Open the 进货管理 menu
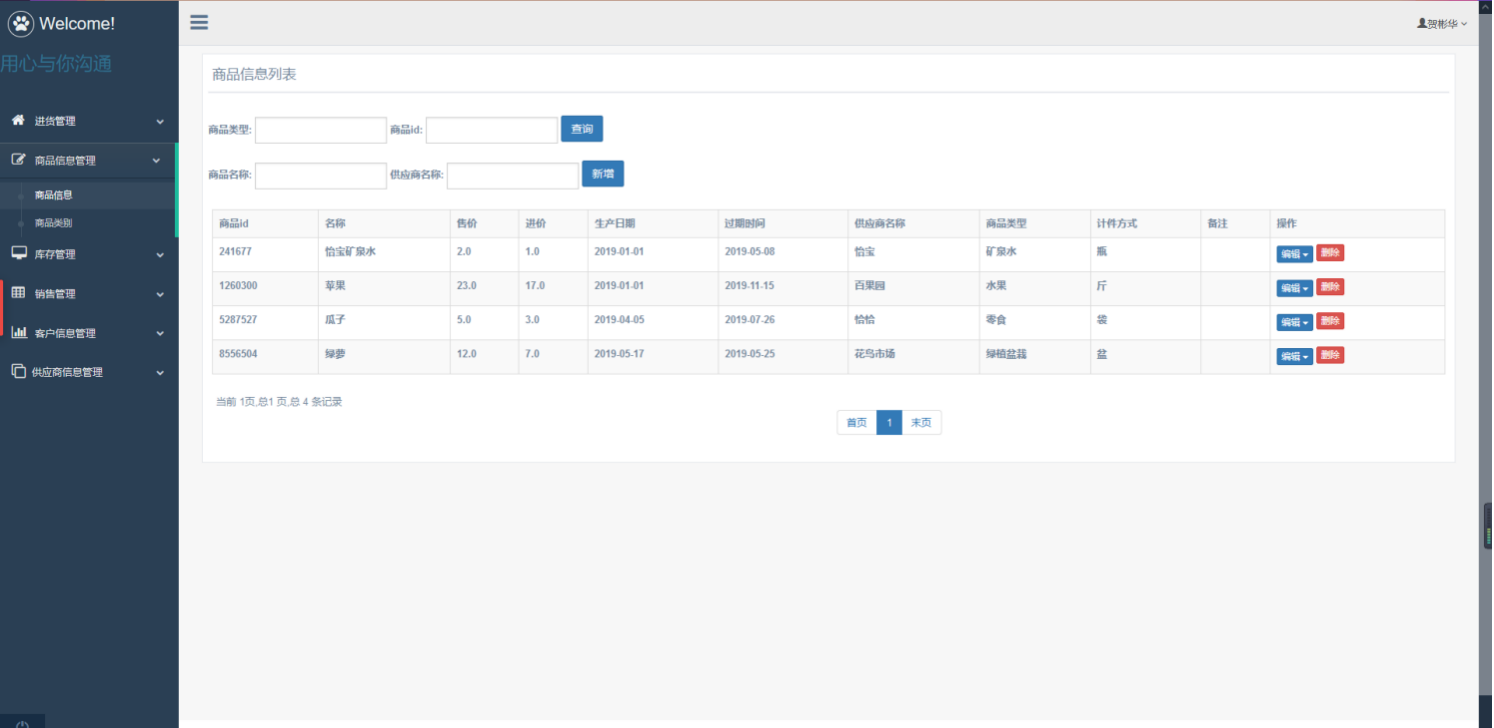Screen dimensions: 1494x728 [89, 121]
